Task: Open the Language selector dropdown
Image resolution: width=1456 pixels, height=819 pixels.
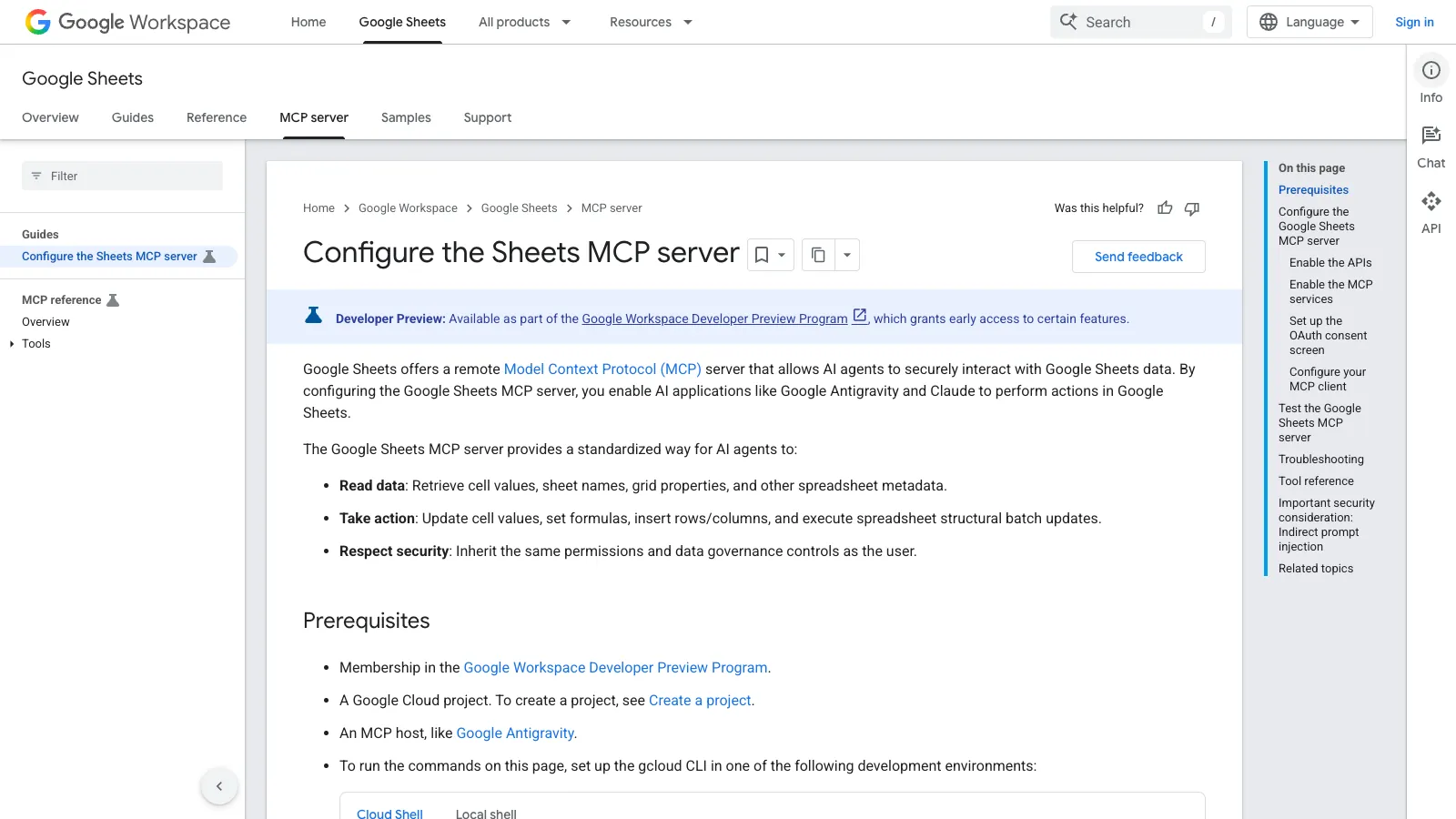Action: point(1309,22)
